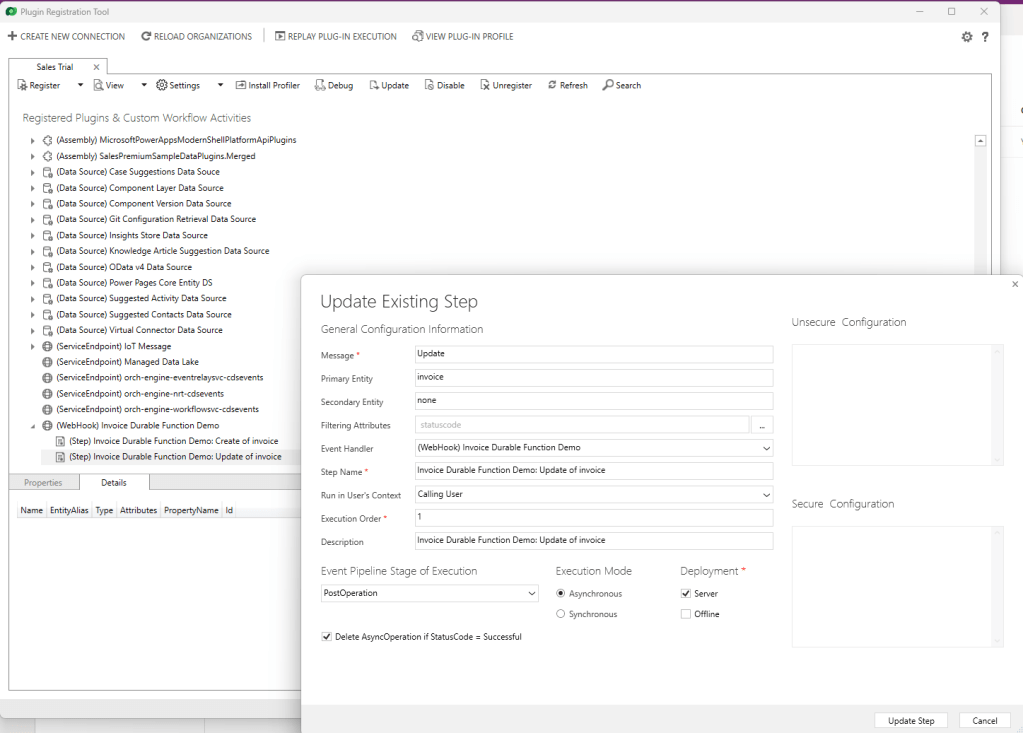The height and width of the screenshot is (733, 1023).
Task: Click the Unregister toolbar button
Action: (x=506, y=85)
